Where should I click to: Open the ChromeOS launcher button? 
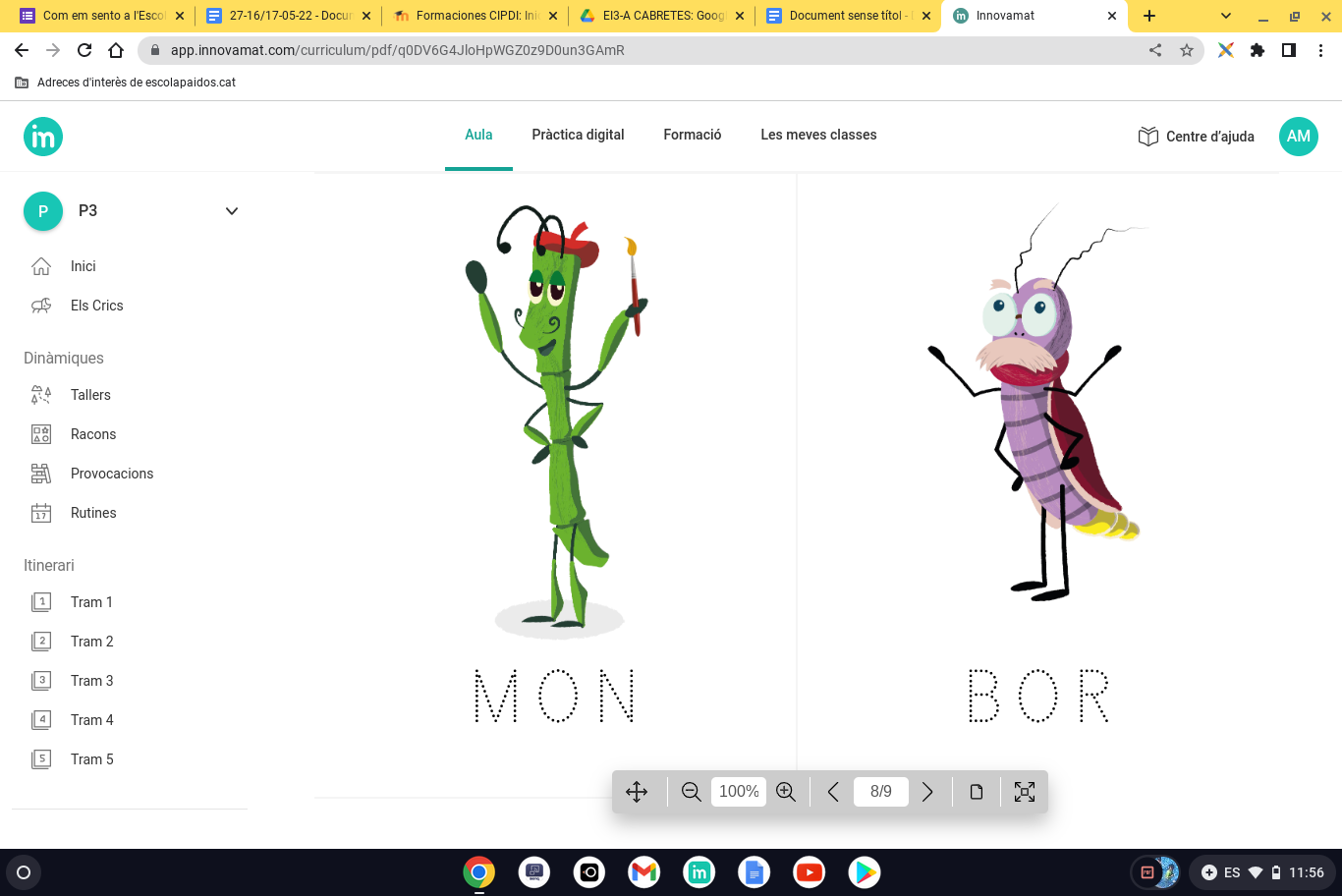coord(24,872)
